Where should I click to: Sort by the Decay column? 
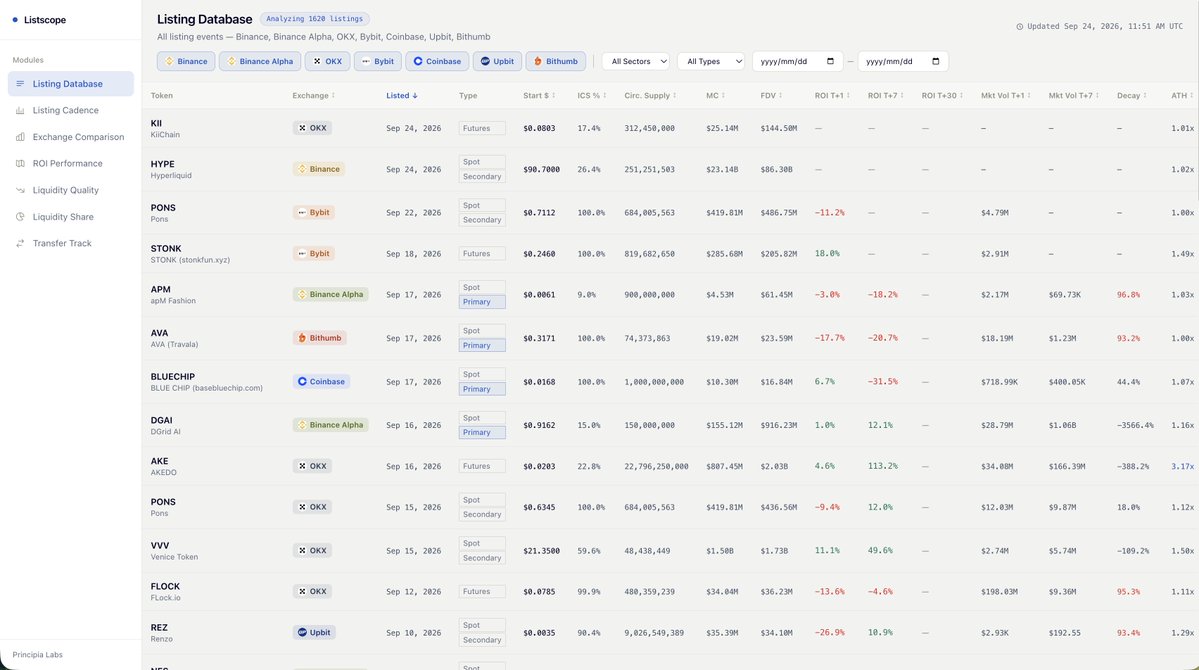tap(1132, 96)
